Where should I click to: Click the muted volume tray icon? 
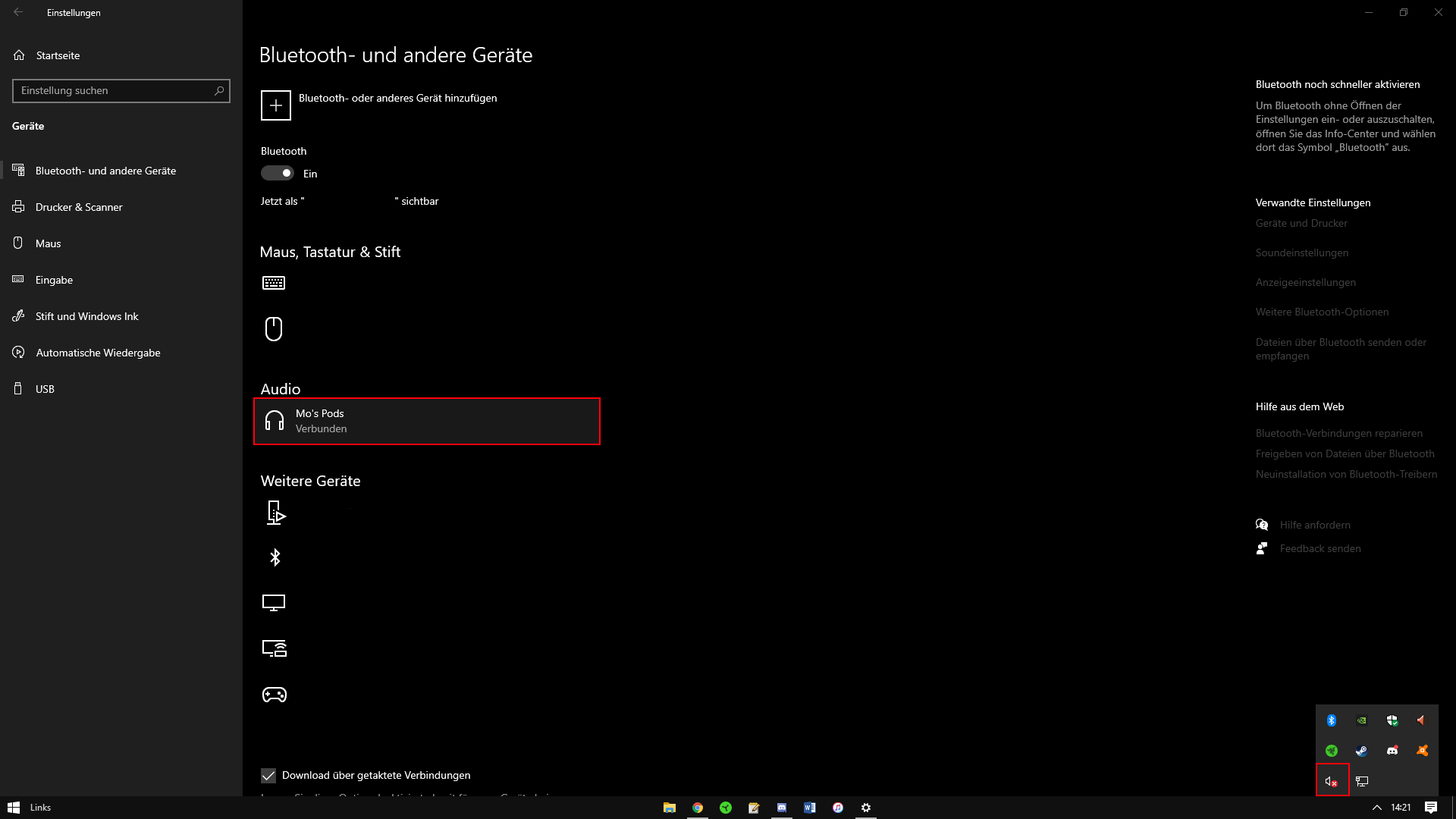[1332, 781]
